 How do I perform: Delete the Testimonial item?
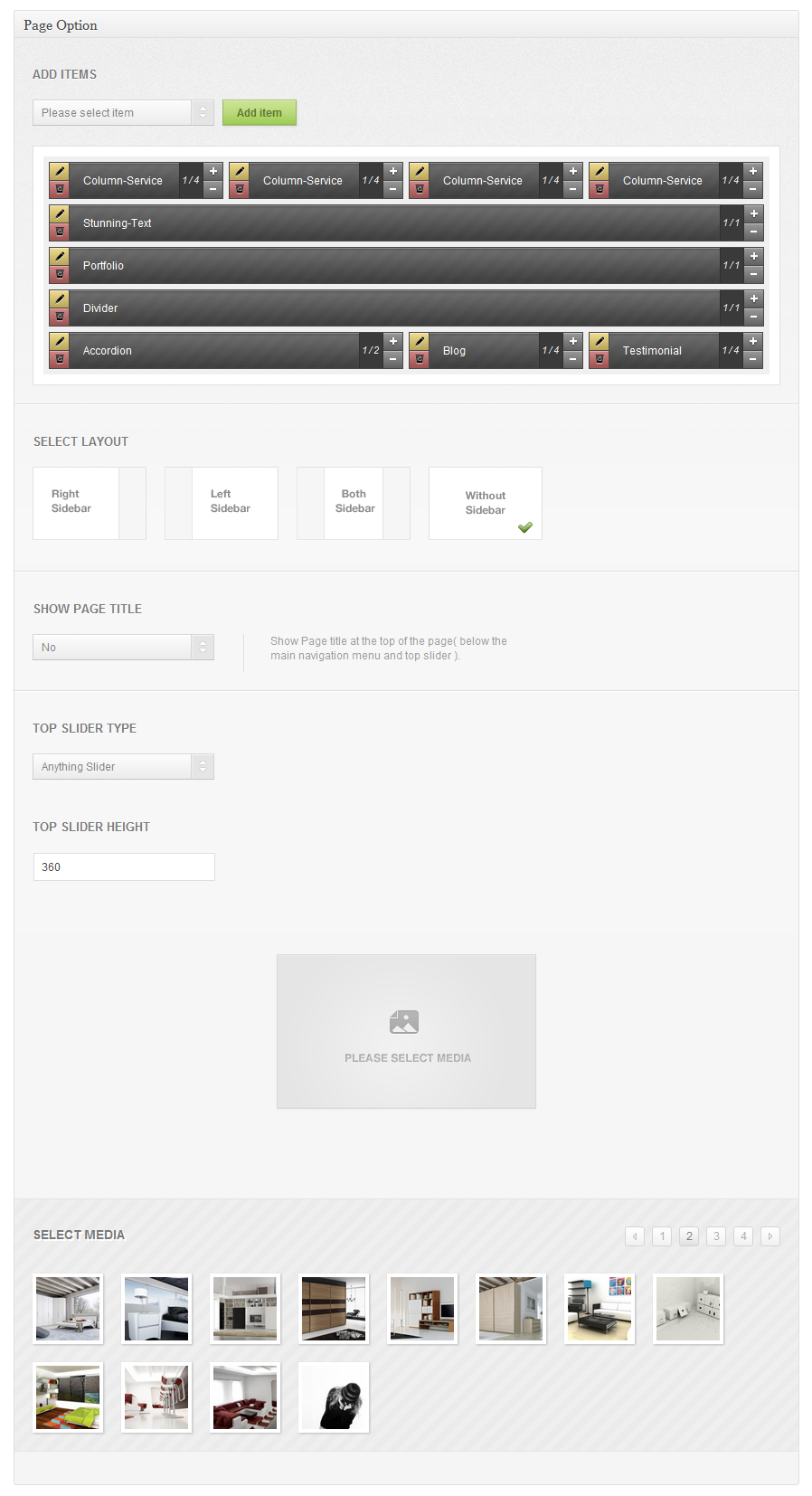click(x=599, y=360)
